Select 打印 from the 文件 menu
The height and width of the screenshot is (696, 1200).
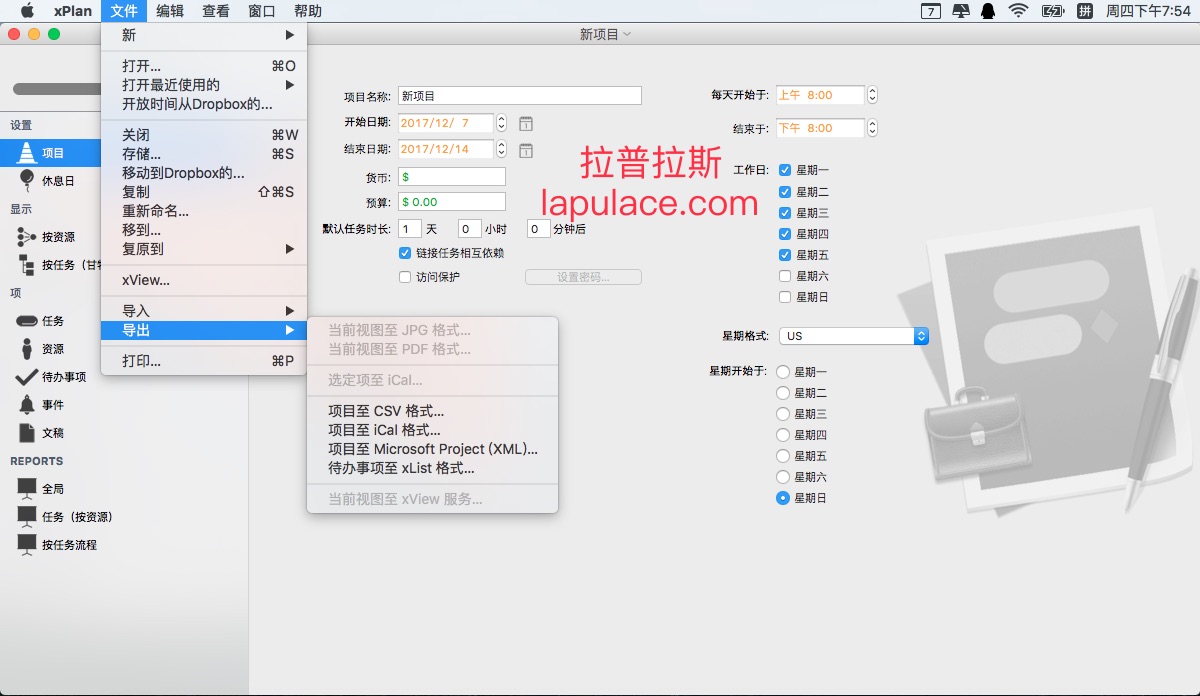coord(142,361)
